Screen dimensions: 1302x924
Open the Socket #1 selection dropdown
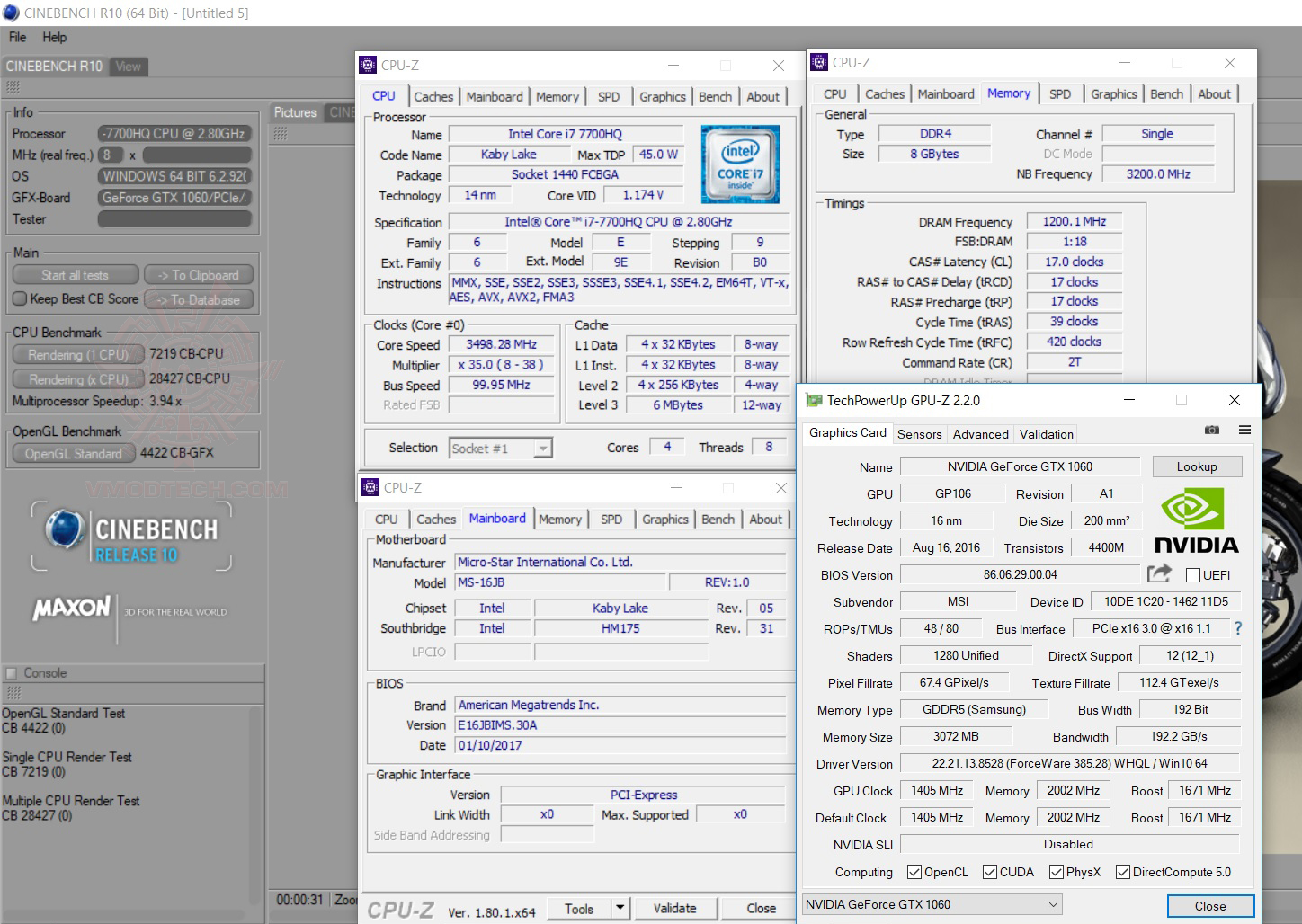click(x=542, y=449)
